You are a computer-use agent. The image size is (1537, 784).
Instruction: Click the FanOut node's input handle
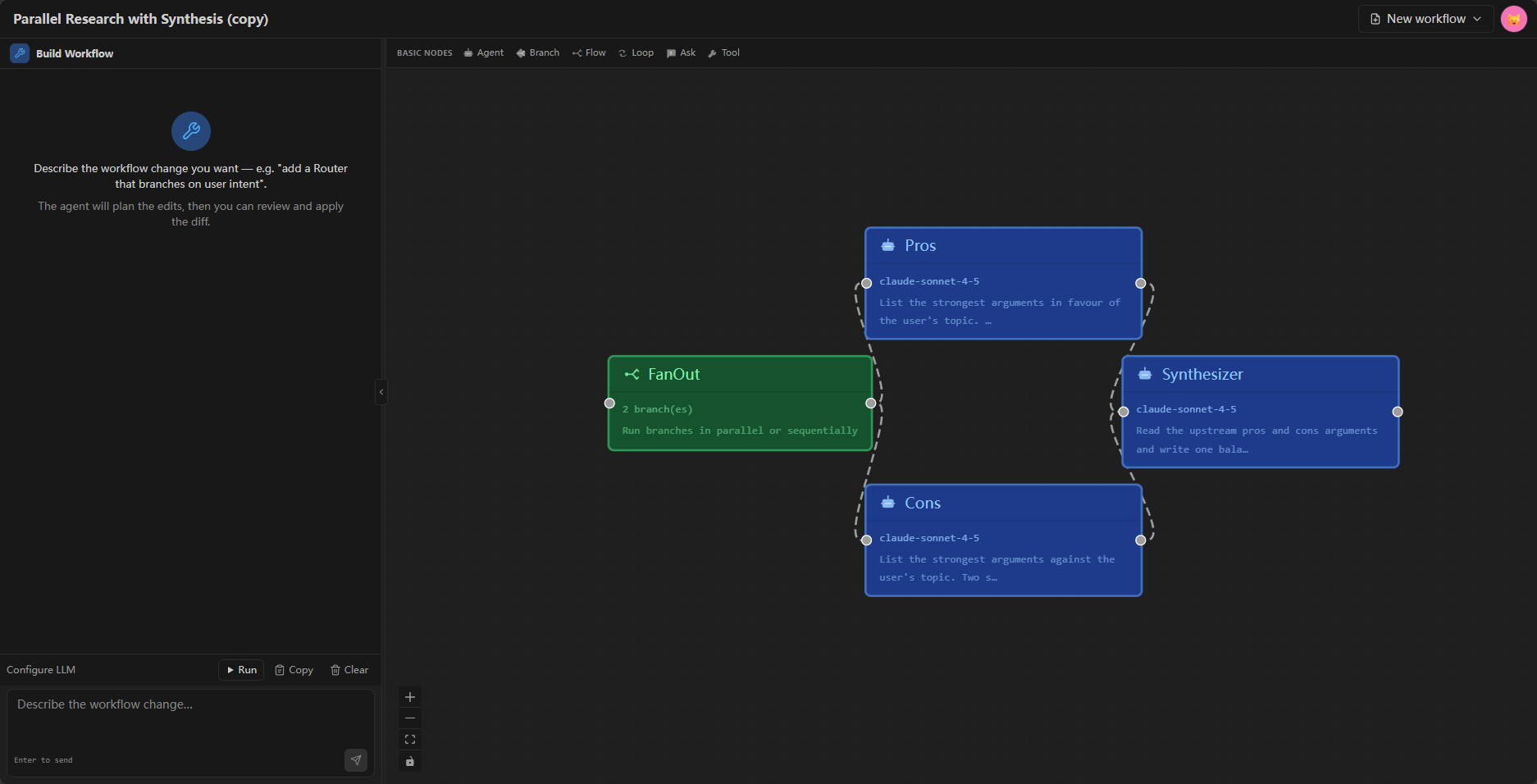tap(609, 403)
